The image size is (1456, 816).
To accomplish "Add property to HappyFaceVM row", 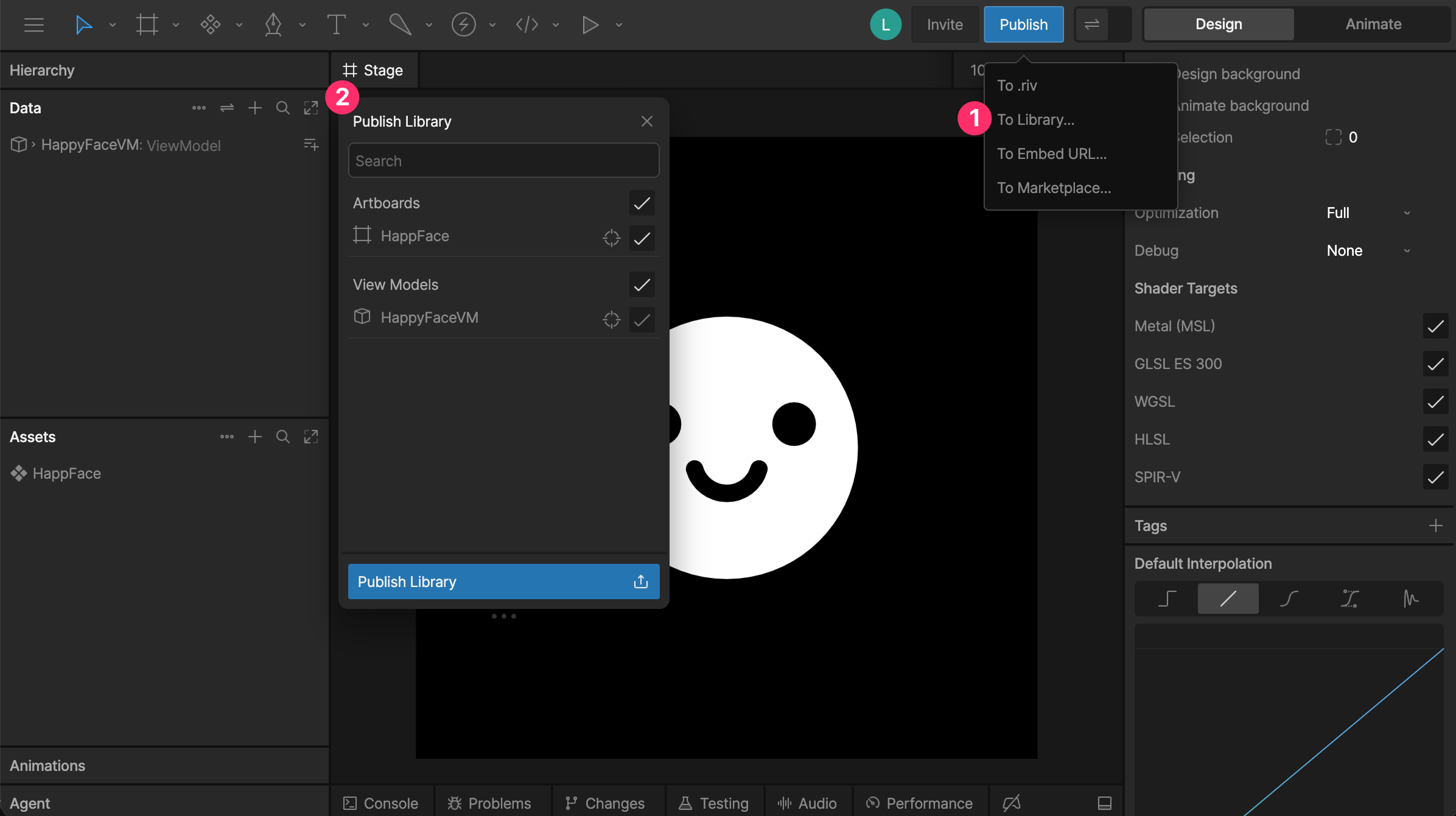I will [x=311, y=144].
